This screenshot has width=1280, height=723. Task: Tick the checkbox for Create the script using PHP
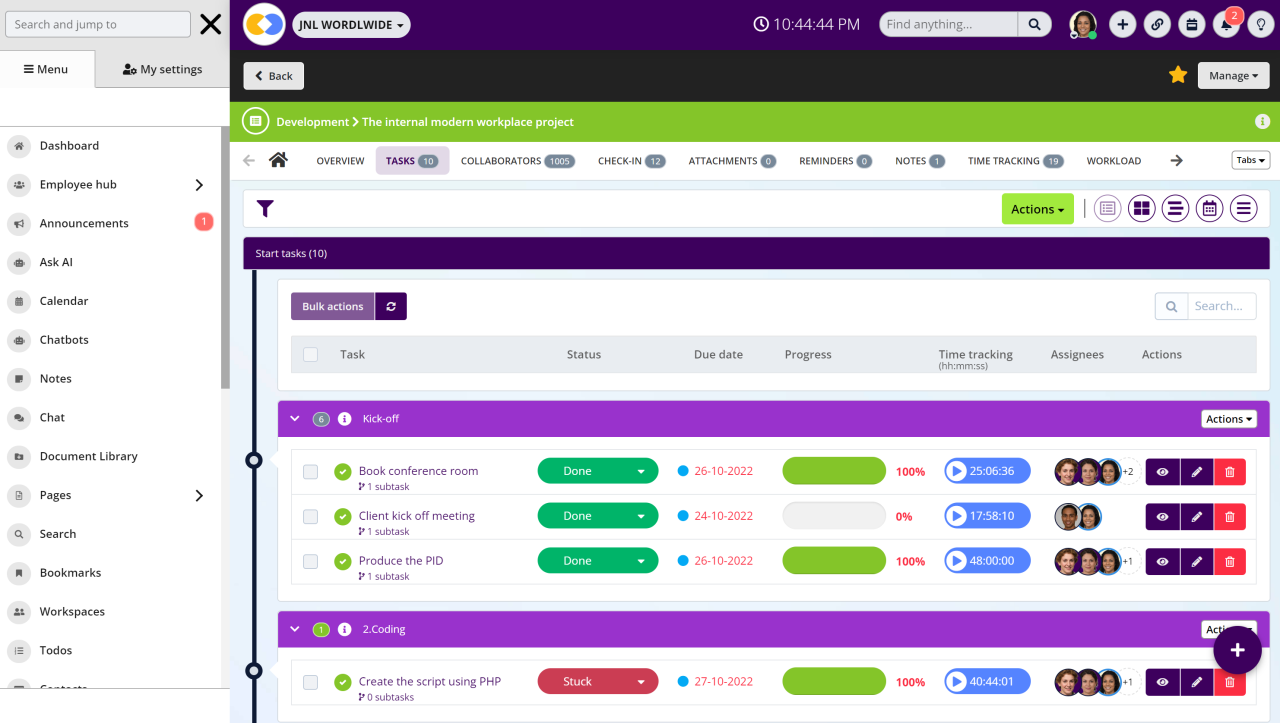click(x=310, y=681)
